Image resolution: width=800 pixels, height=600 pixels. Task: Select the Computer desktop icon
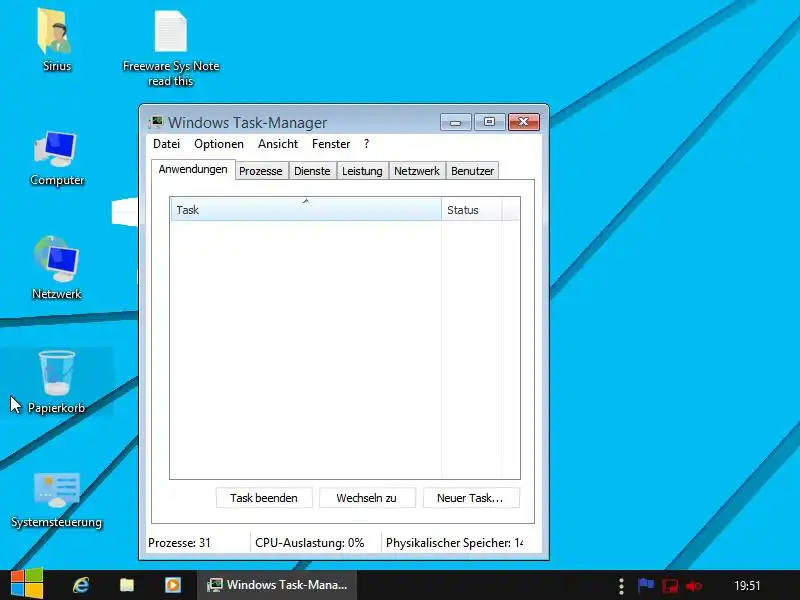click(x=56, y=149)
